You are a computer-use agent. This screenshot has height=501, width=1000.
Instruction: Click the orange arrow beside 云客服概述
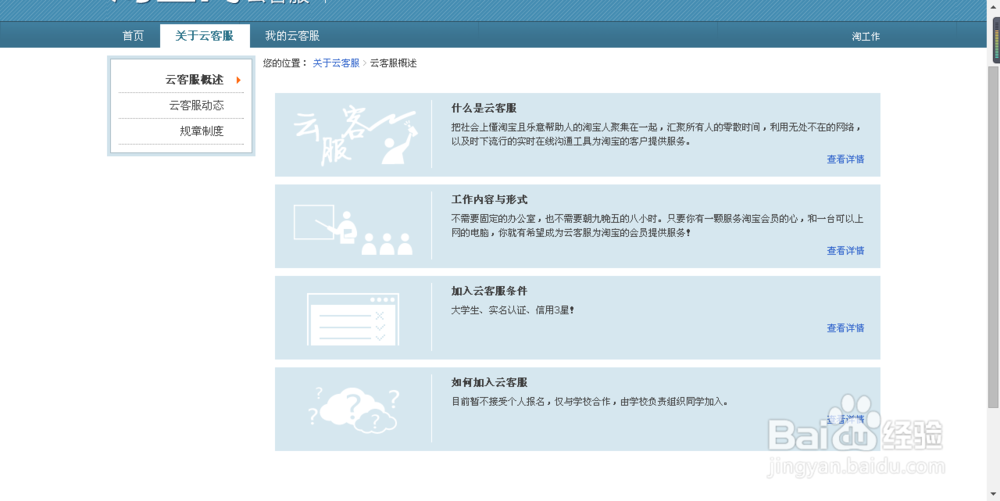coord(238,80)
